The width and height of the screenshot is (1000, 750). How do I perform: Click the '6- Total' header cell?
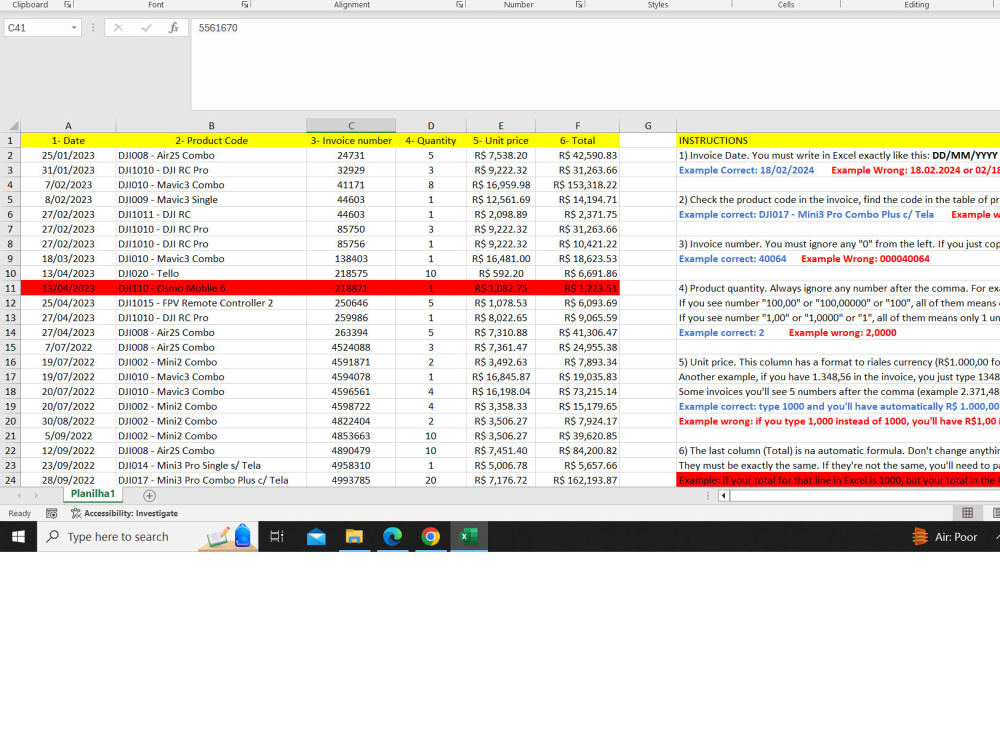[577, 140]
